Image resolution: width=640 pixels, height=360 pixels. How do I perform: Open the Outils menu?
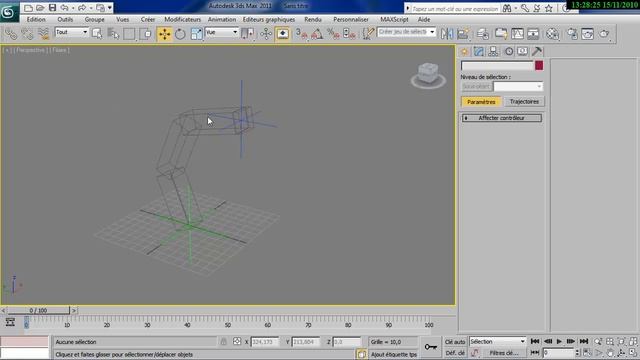[65, 19]
